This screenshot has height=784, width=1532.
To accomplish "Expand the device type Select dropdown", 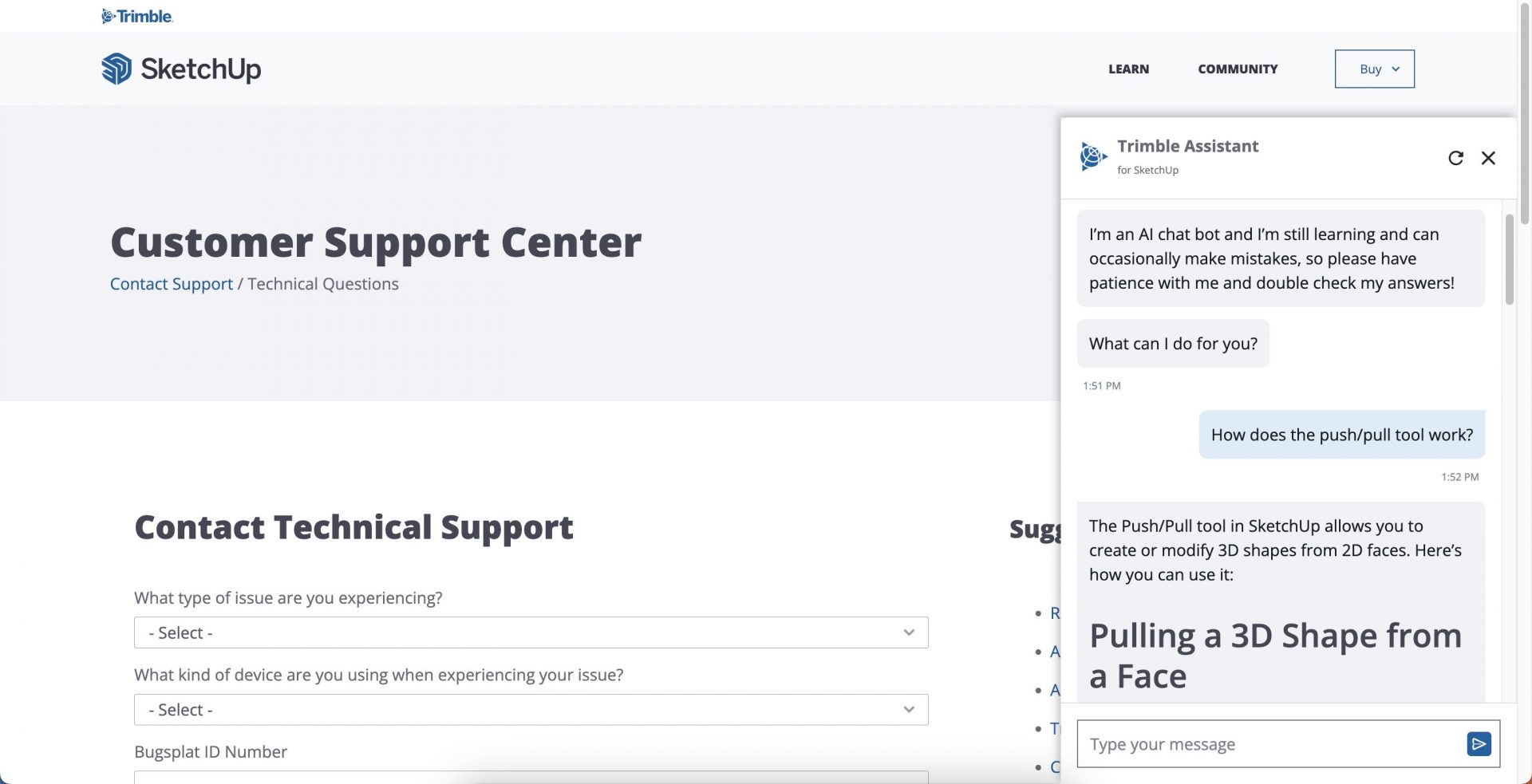I will (531, 710).
